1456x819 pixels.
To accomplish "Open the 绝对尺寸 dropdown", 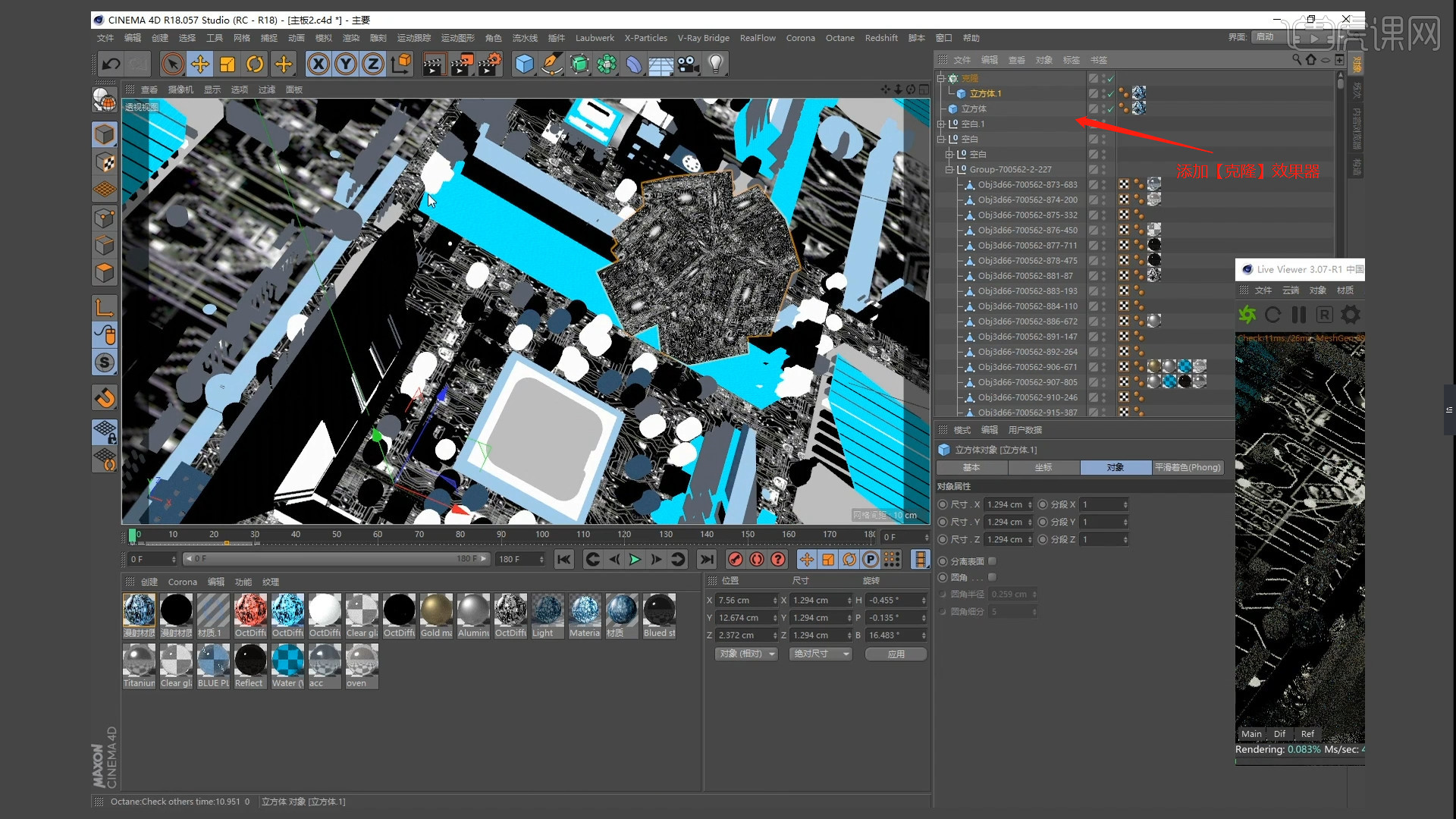I will [x=821, y=654].
